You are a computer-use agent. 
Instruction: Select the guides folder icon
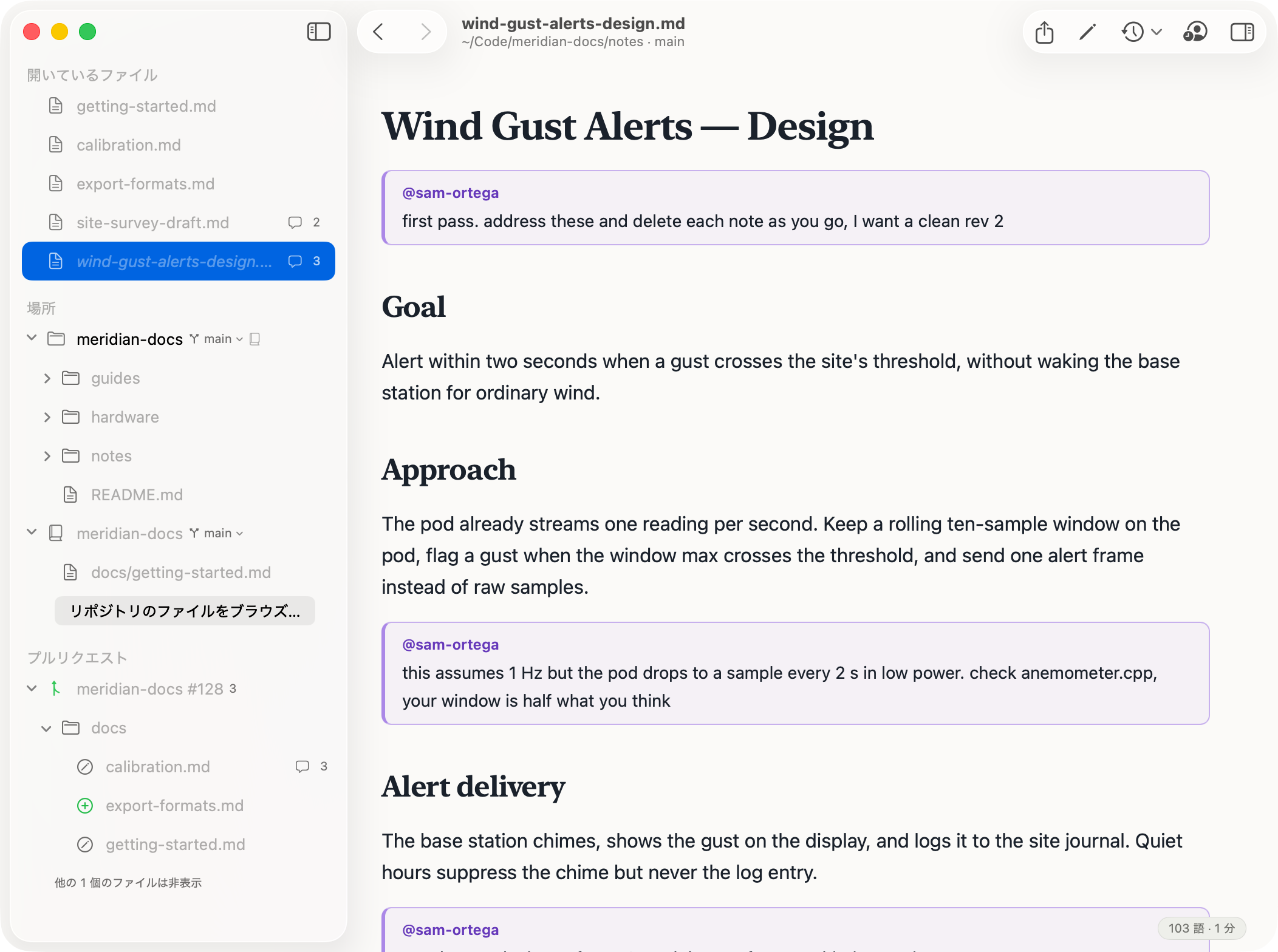pyautogui.click(x=71, y=378)
